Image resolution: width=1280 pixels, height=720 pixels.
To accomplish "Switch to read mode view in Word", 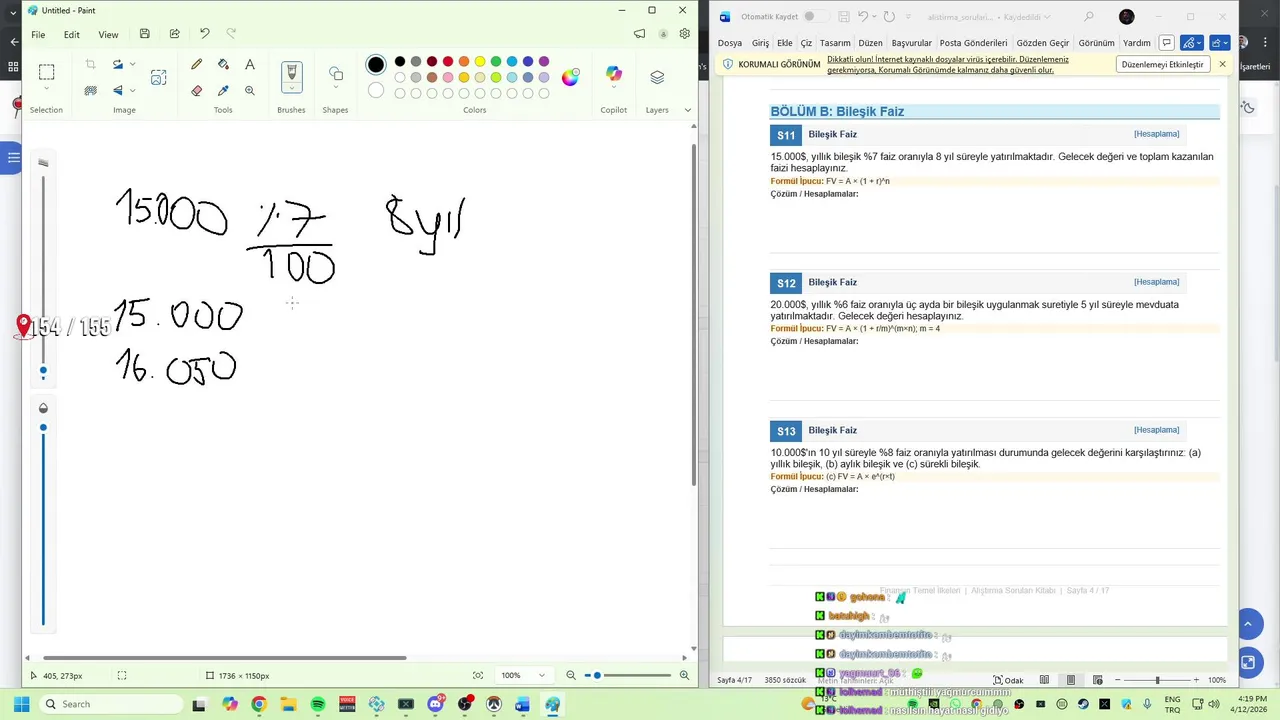I will pyautogui.click(x=1044, y=680).
